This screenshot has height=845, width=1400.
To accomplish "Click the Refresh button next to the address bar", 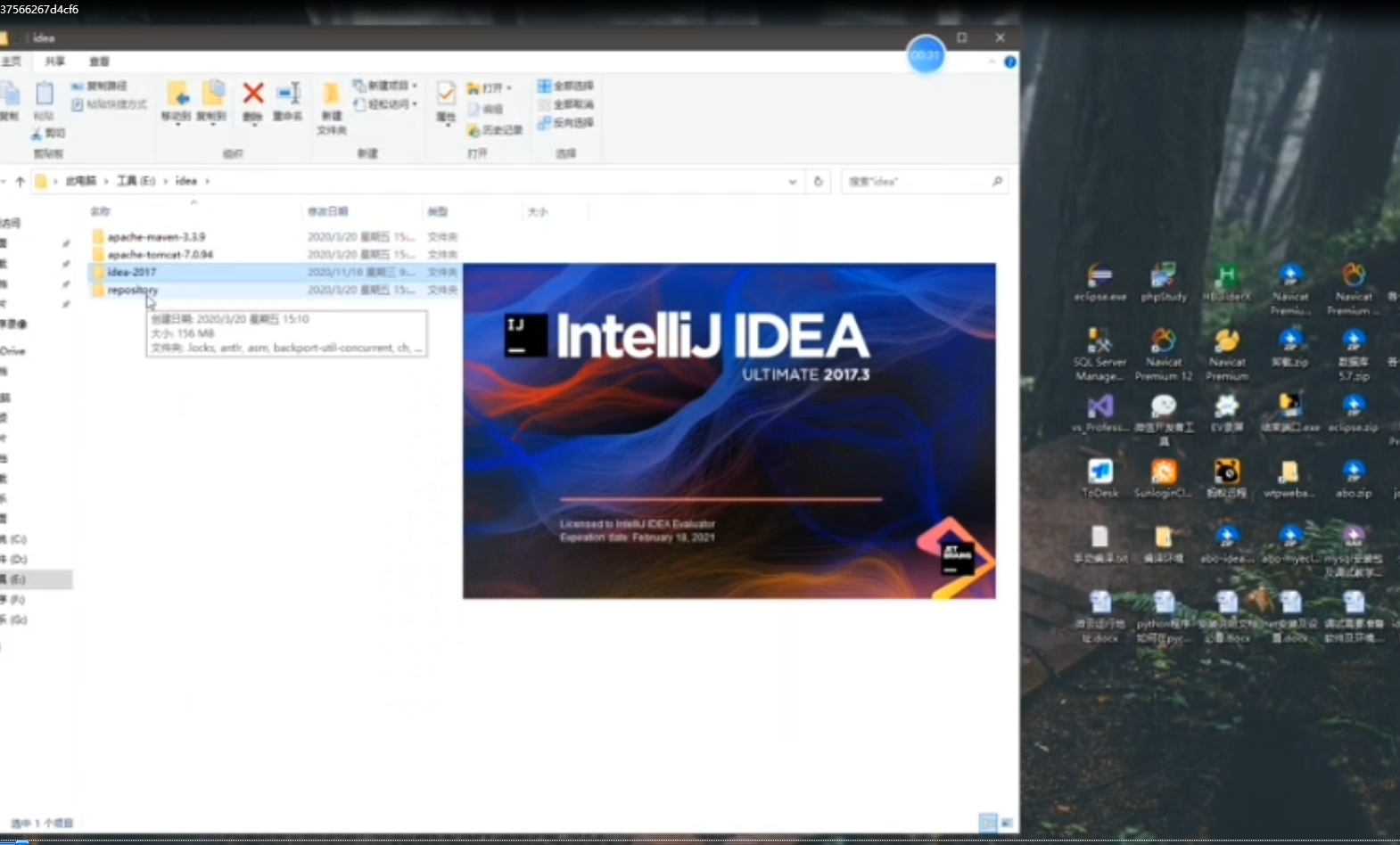I will (x=818, y=181).
